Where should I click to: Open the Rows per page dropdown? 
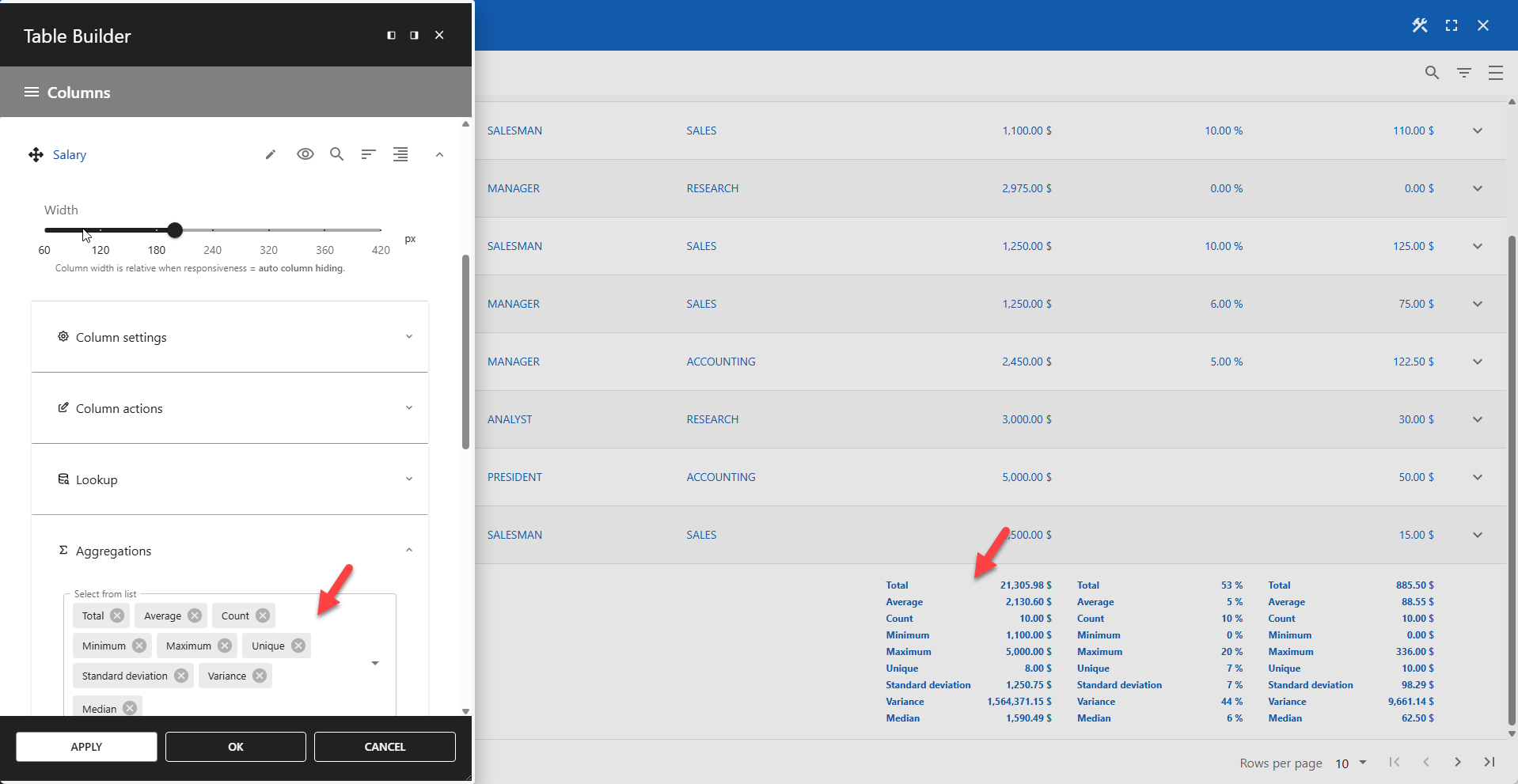[x=1355, y=763]
